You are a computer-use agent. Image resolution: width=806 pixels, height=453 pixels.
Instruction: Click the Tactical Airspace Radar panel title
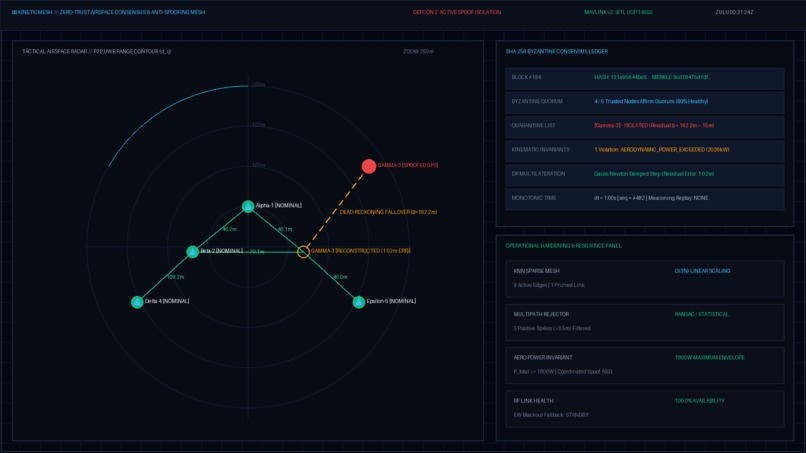[97, 51]
